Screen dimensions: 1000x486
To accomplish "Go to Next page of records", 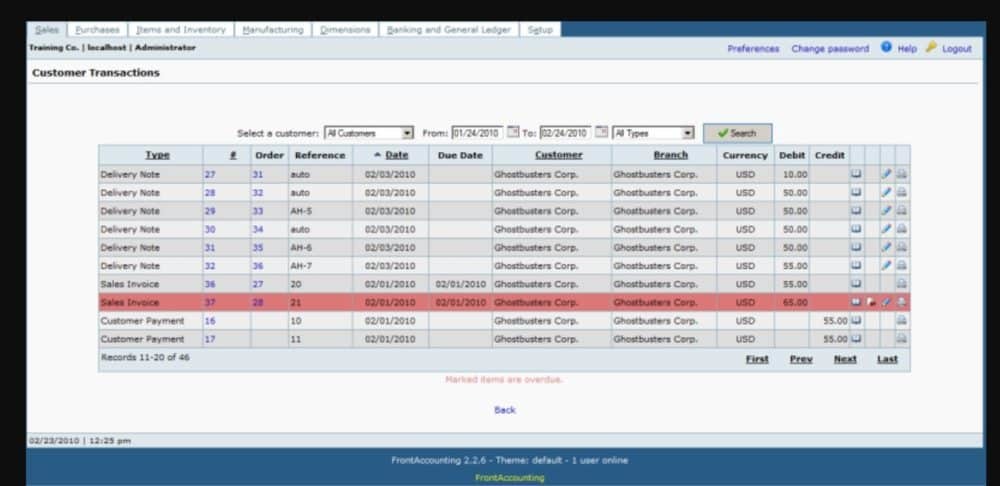I will [845, 359].
